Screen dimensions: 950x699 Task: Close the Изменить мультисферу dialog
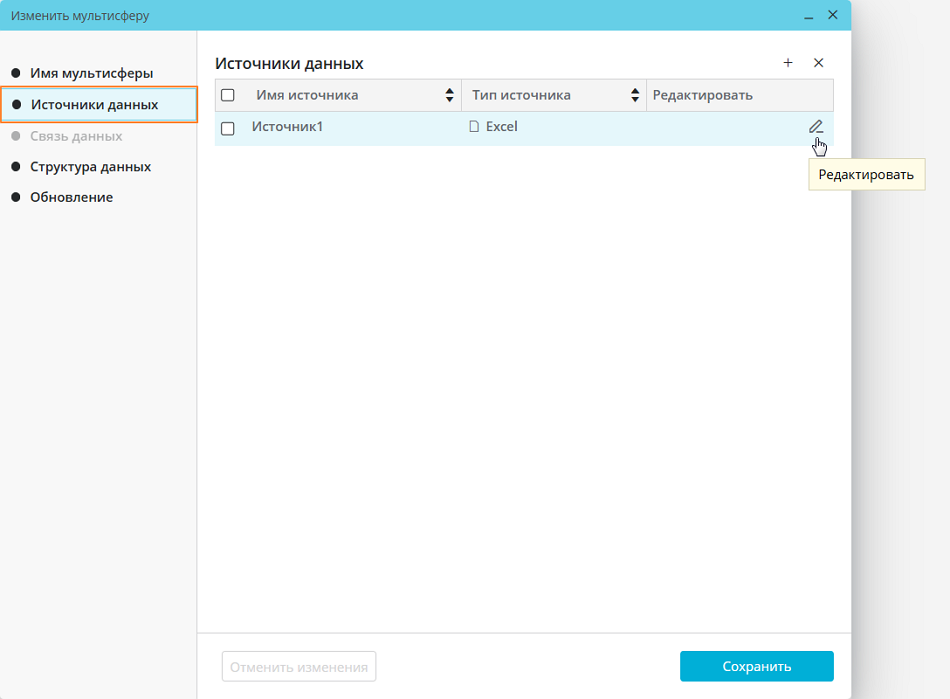click(x=833, y=15)
